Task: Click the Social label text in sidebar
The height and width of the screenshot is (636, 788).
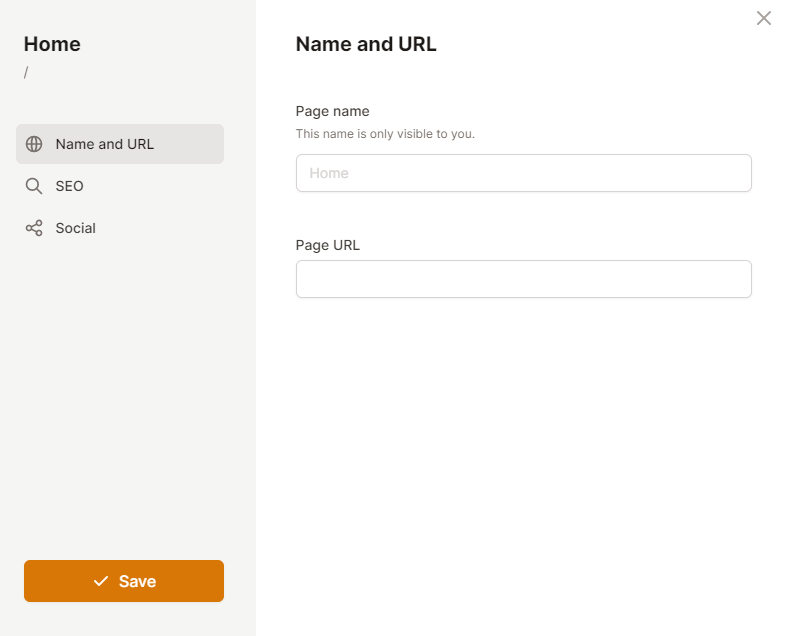Action: pos(76,228)
